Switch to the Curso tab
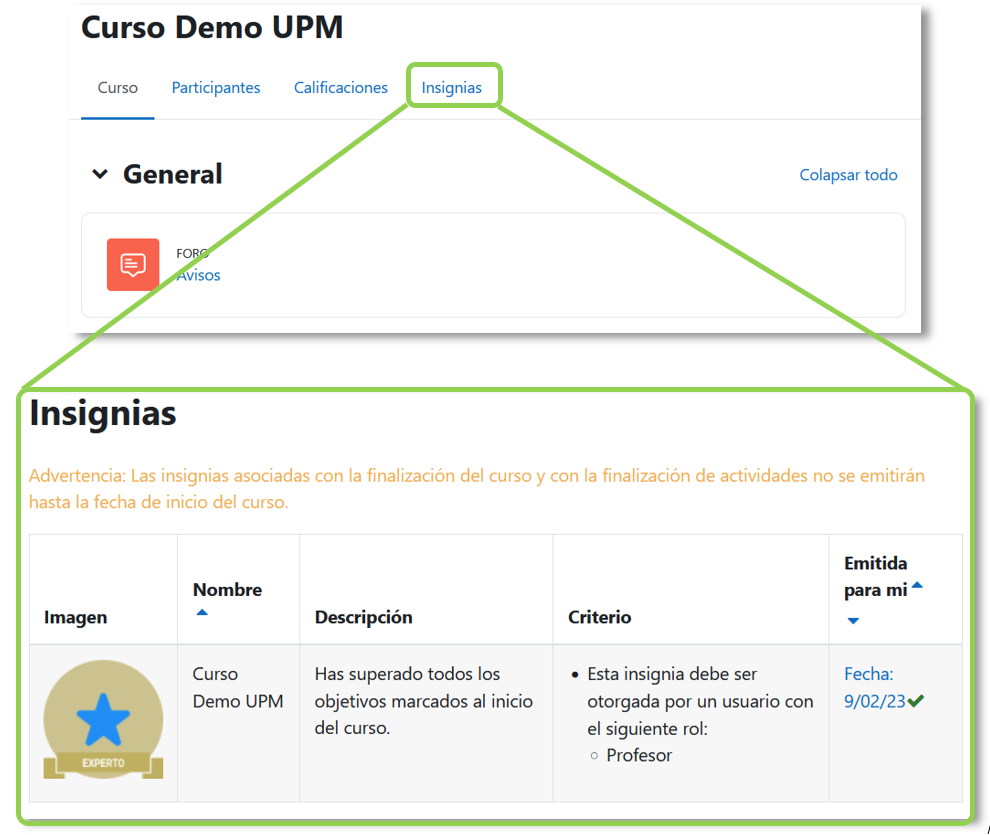Viewport: 990px width, 835px height. click(x=117, y=88)
